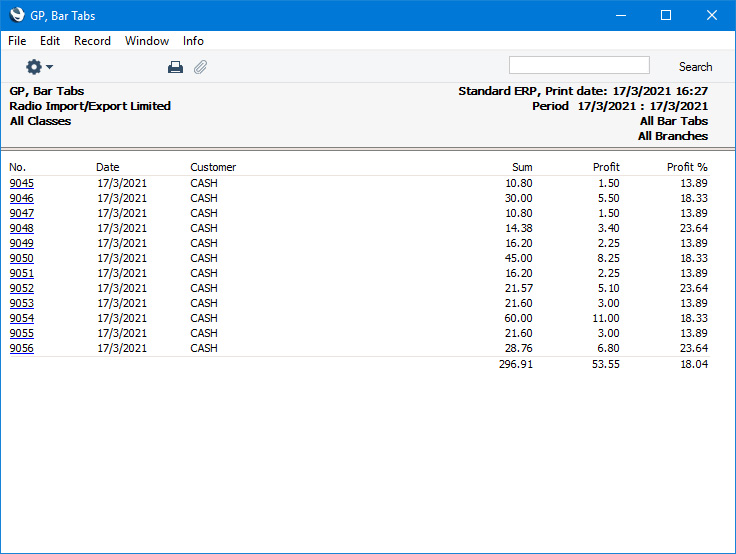
Task: Close the GP, Bar Tabs window
Action: click(x=712, y=15)
